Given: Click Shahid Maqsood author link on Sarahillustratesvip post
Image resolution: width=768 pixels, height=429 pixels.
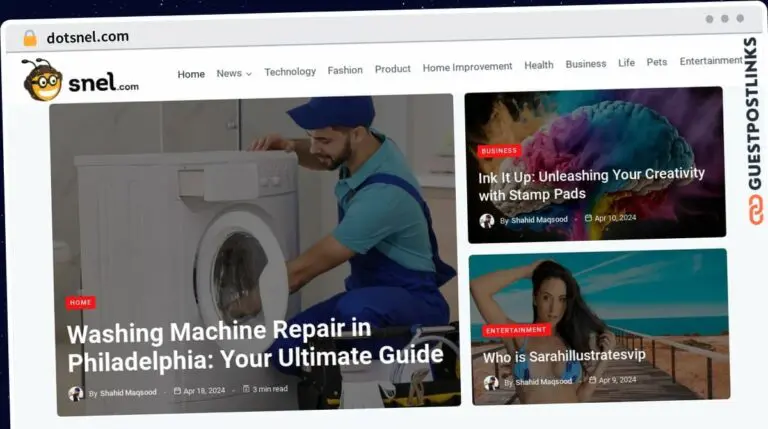Looking at the screenshot, I should click(544, 381).
